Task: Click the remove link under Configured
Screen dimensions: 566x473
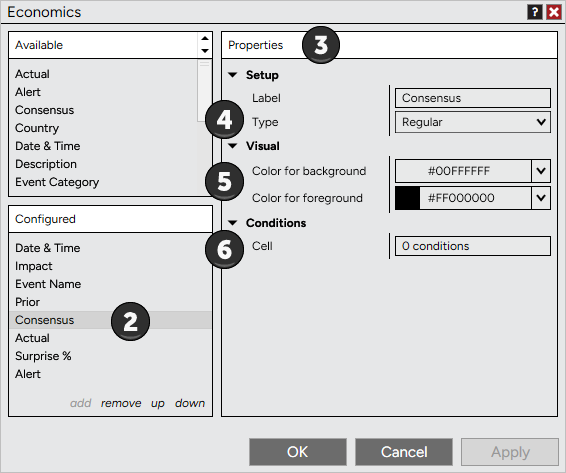Action: 121,403
